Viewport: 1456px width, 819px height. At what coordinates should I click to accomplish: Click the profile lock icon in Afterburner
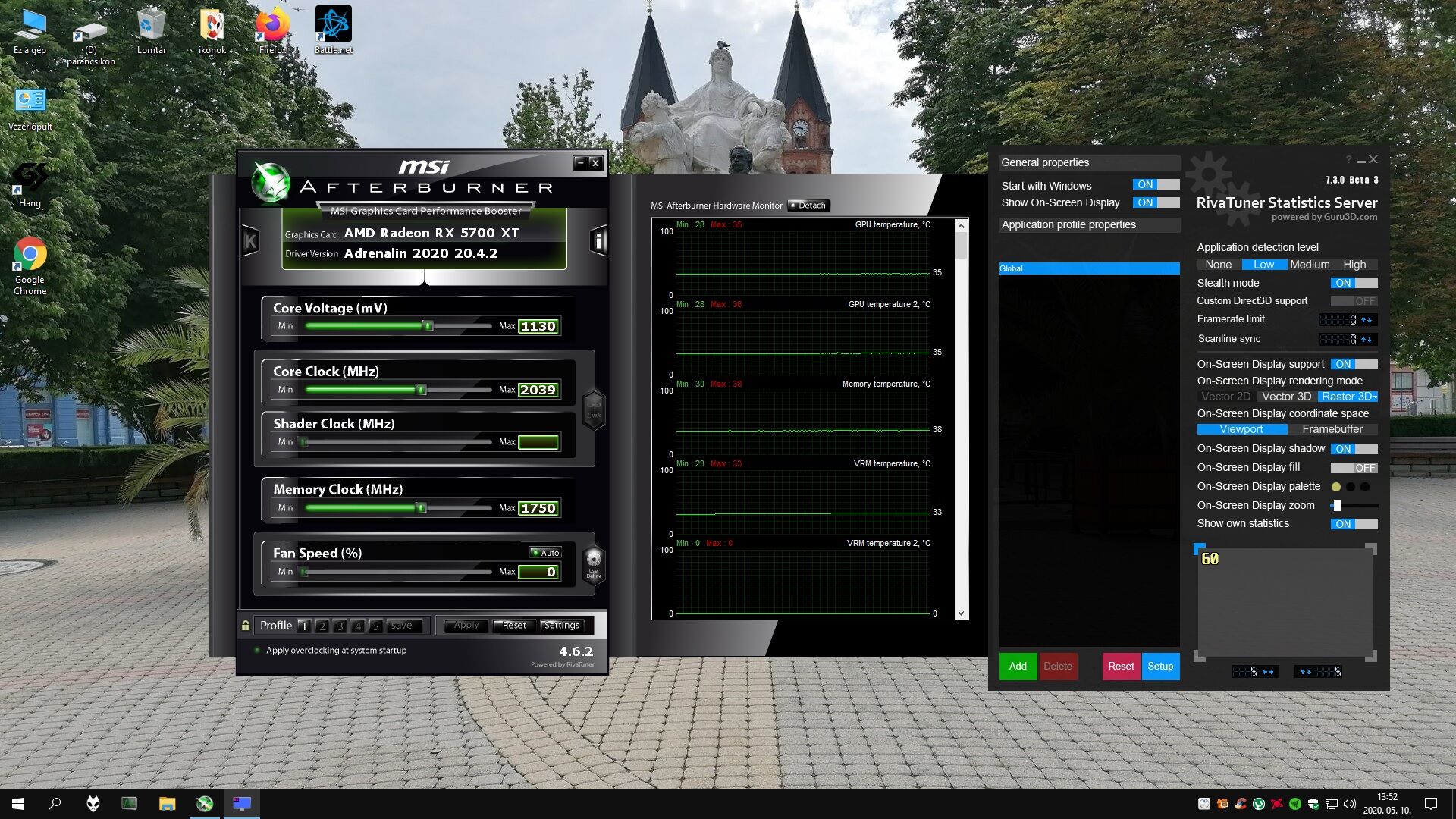click(246, 626)
